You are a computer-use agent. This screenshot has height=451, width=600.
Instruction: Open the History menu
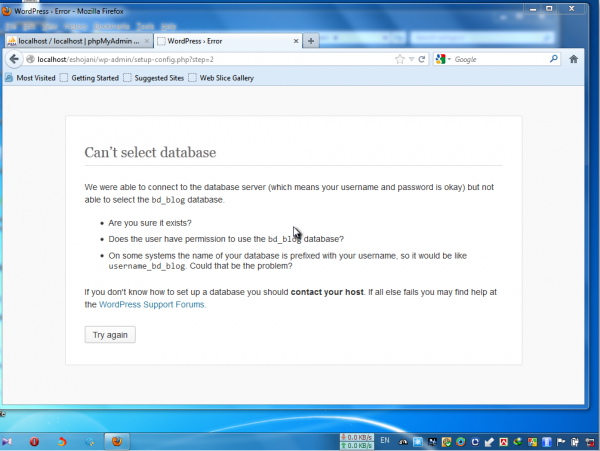point(76,26)
